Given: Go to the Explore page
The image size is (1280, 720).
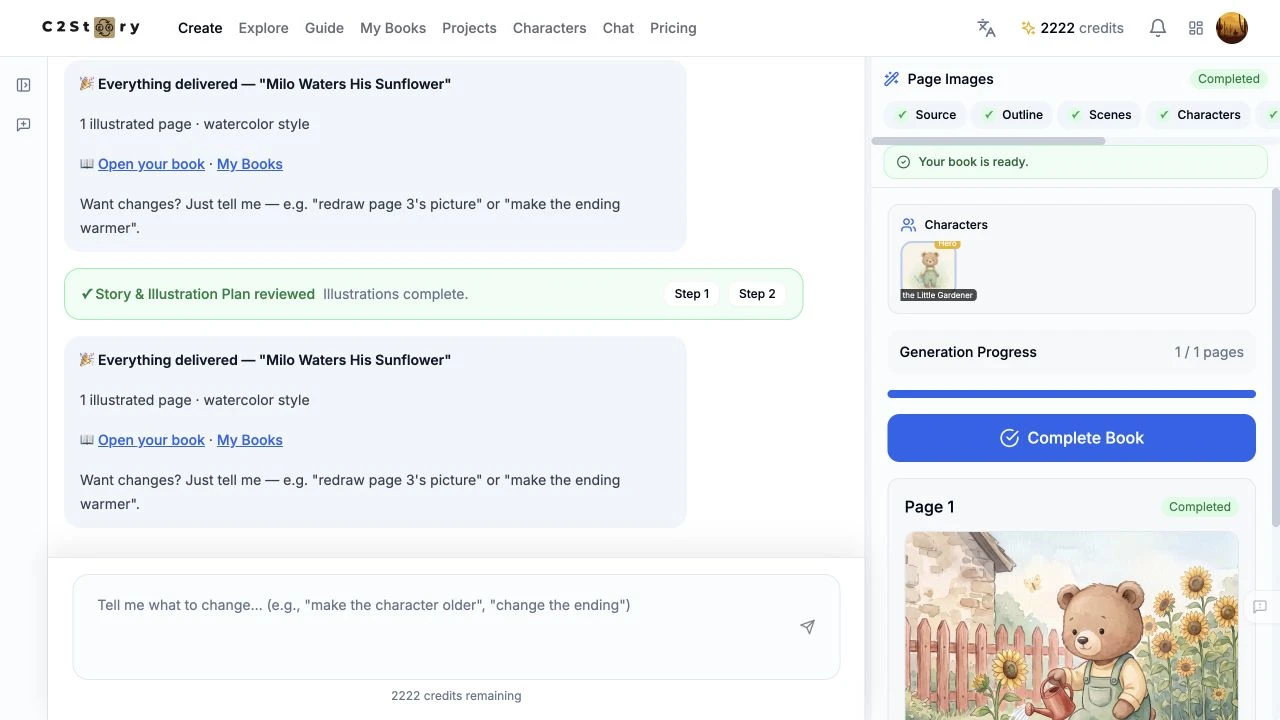Looking at the screenshot, I should (264, 28).
